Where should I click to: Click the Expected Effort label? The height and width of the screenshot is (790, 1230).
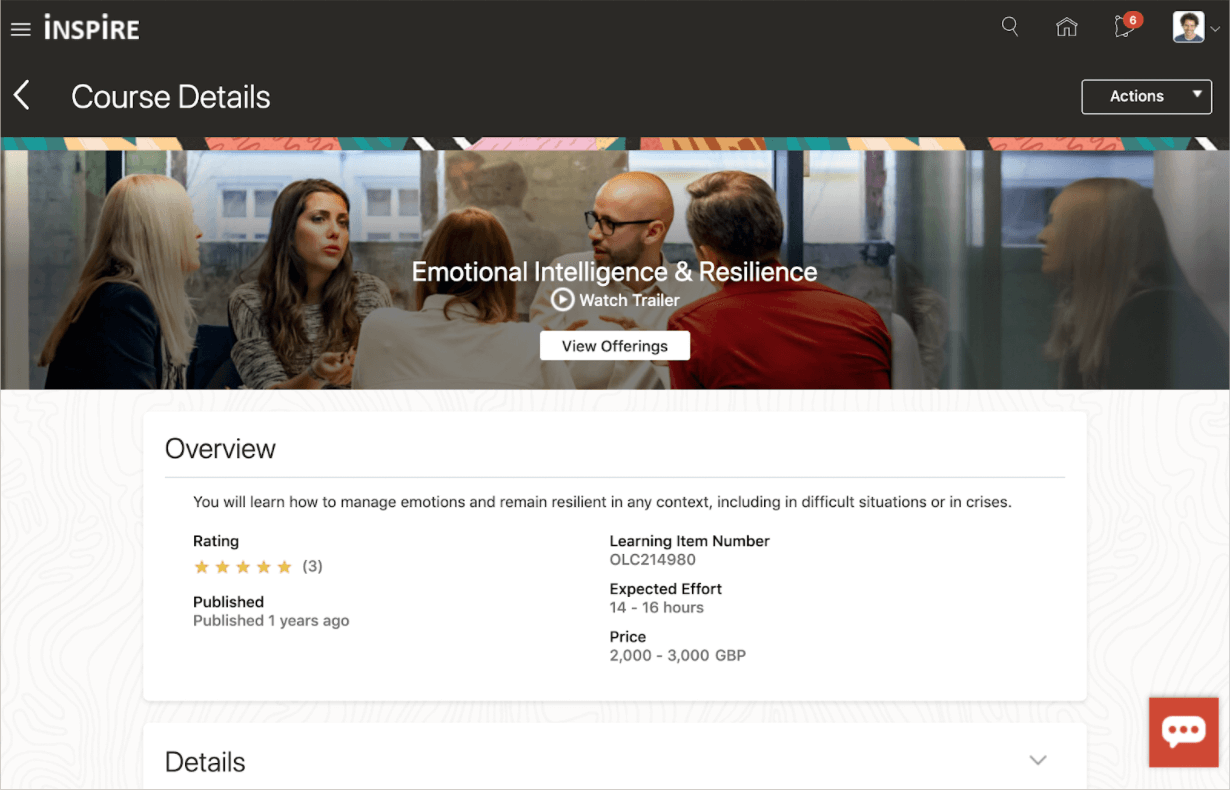tap(666, 589)
